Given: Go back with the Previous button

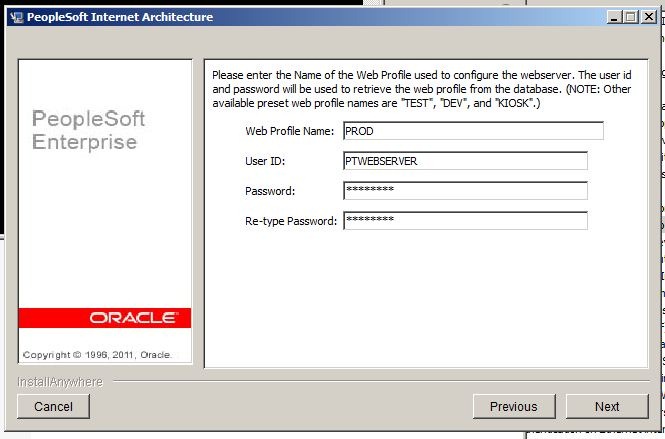Looking at the screenshot, I should pyautogui.click(x=513, y=406).
